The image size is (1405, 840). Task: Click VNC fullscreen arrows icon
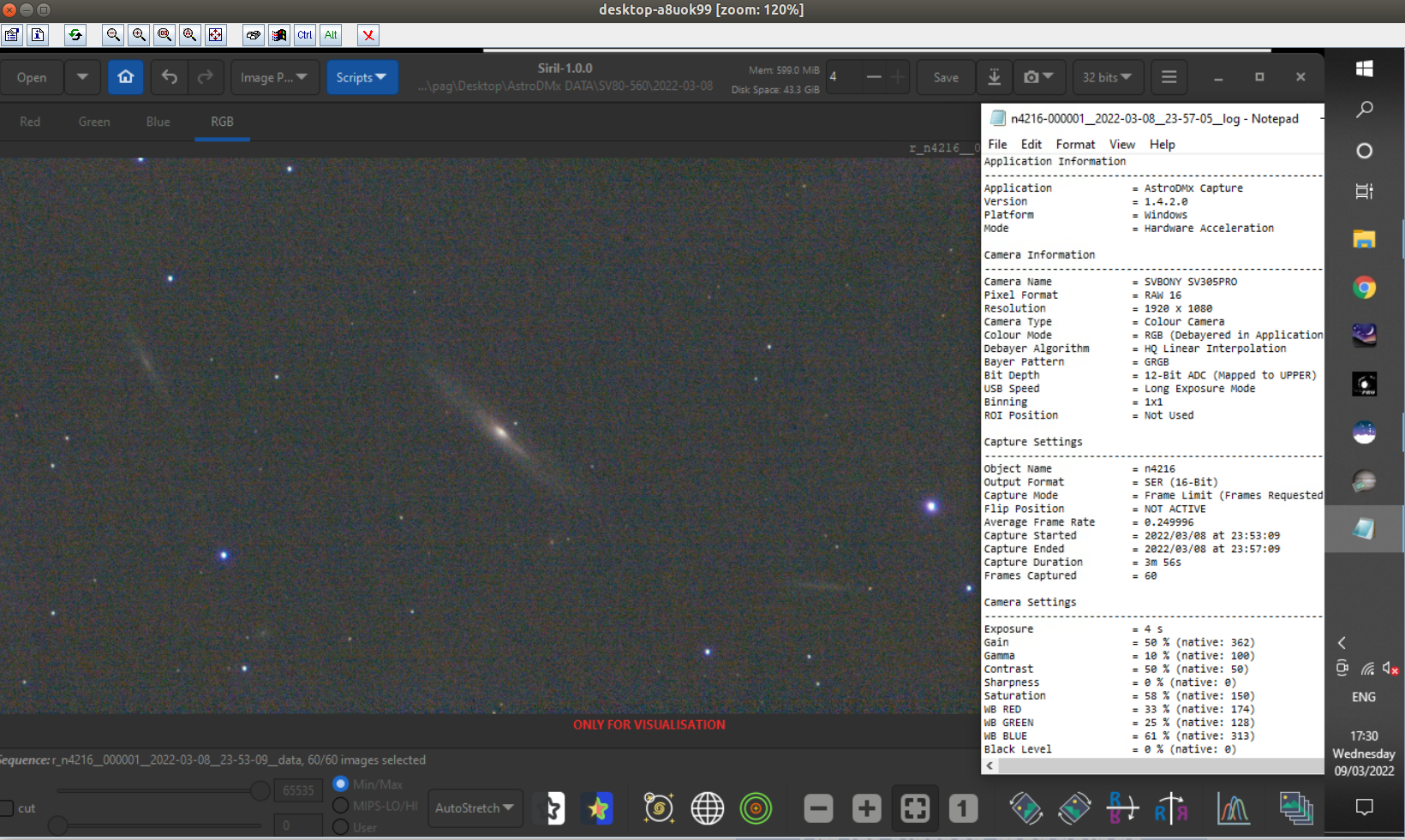[x=216, y=35]
